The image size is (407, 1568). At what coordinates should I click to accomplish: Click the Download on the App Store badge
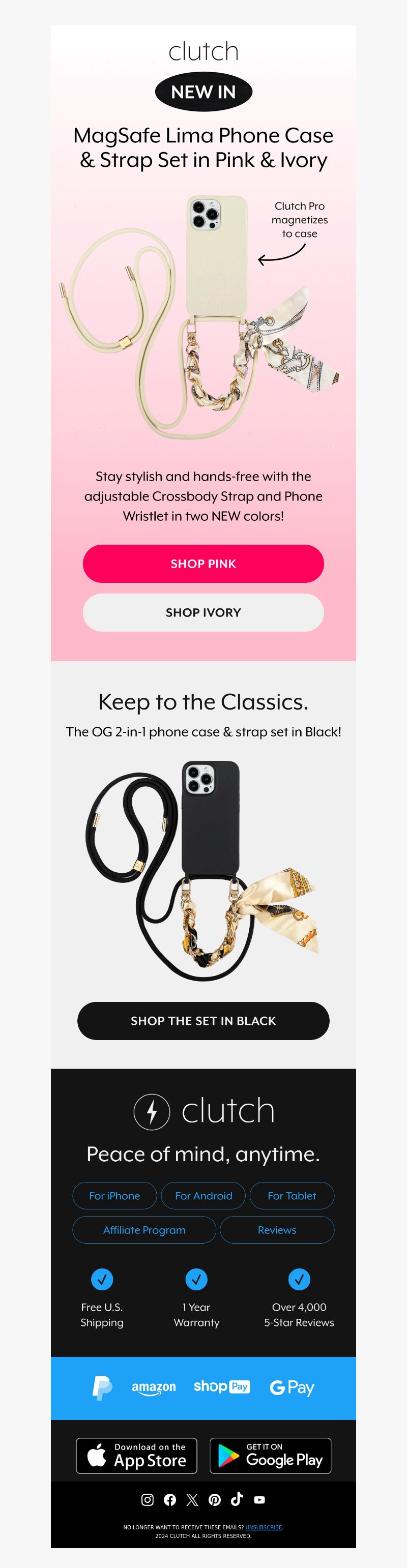136,1456
